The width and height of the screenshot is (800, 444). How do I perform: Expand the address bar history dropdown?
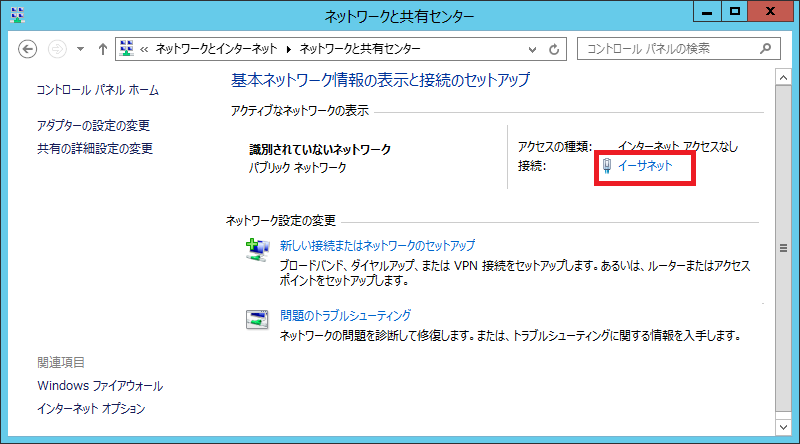coord(531,49)
